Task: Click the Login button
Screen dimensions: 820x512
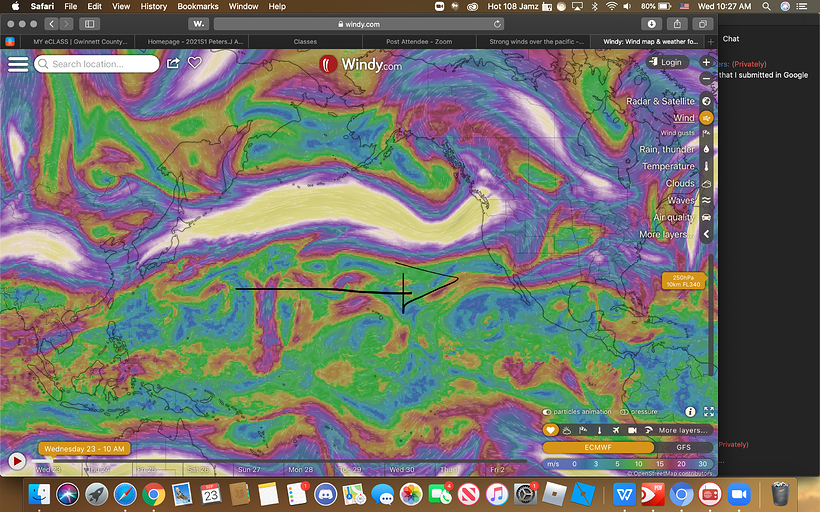Action: click(x=666, y=62)
